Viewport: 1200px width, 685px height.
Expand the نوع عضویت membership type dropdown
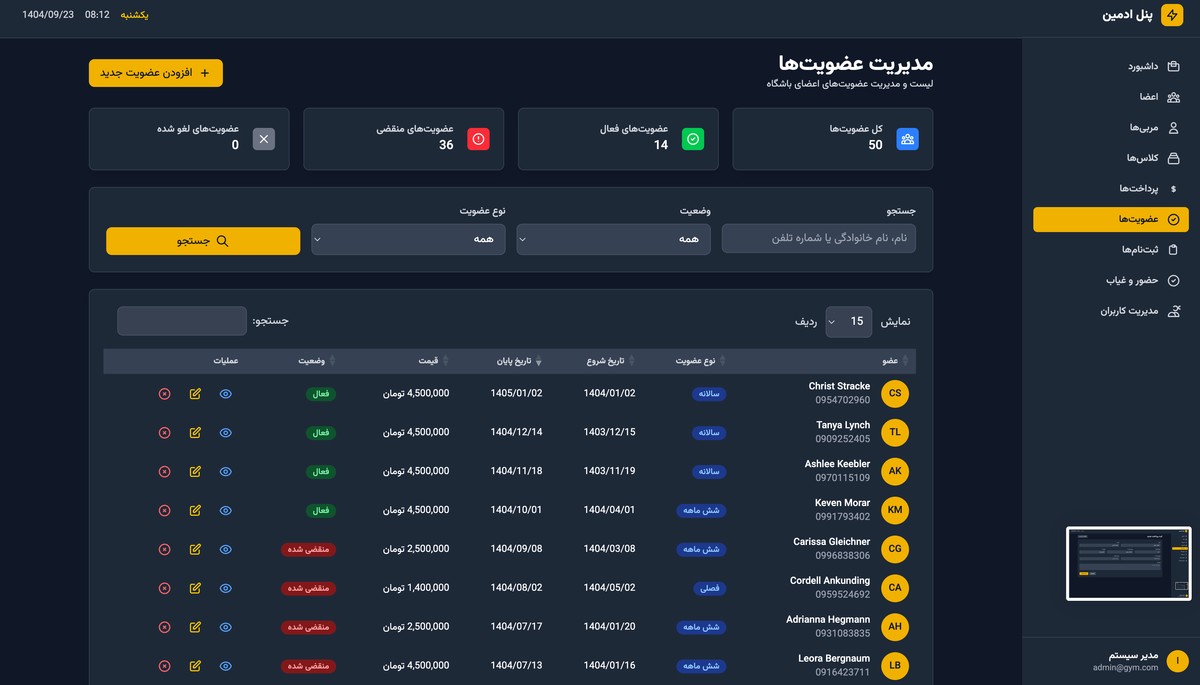[x=407, y=239]
